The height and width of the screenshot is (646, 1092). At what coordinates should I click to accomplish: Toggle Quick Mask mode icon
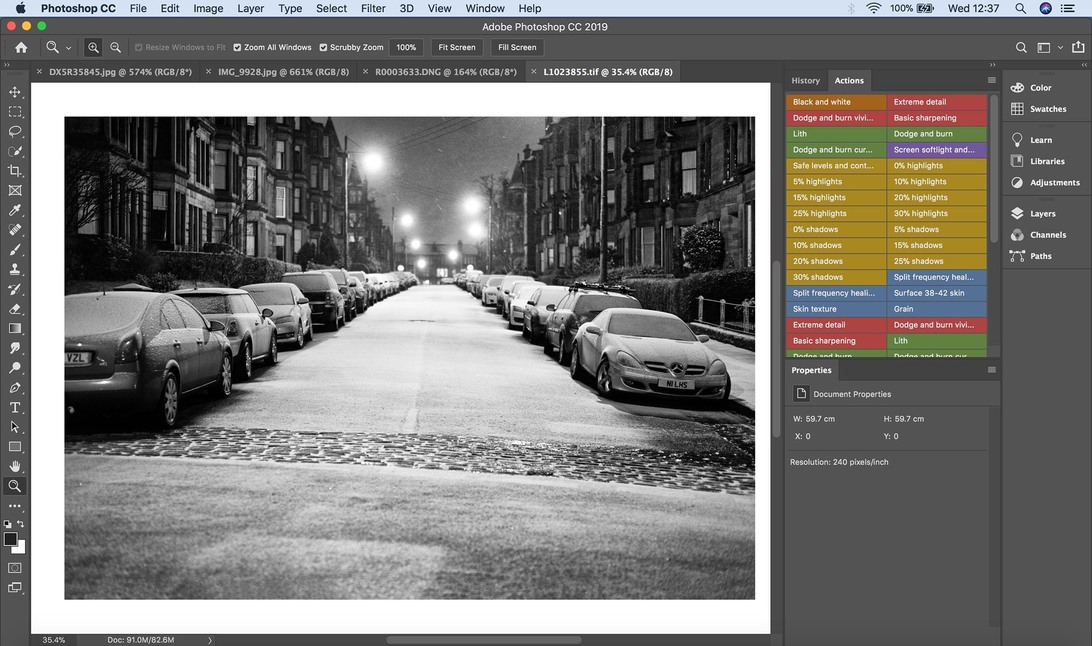click(x=15, y=568)
